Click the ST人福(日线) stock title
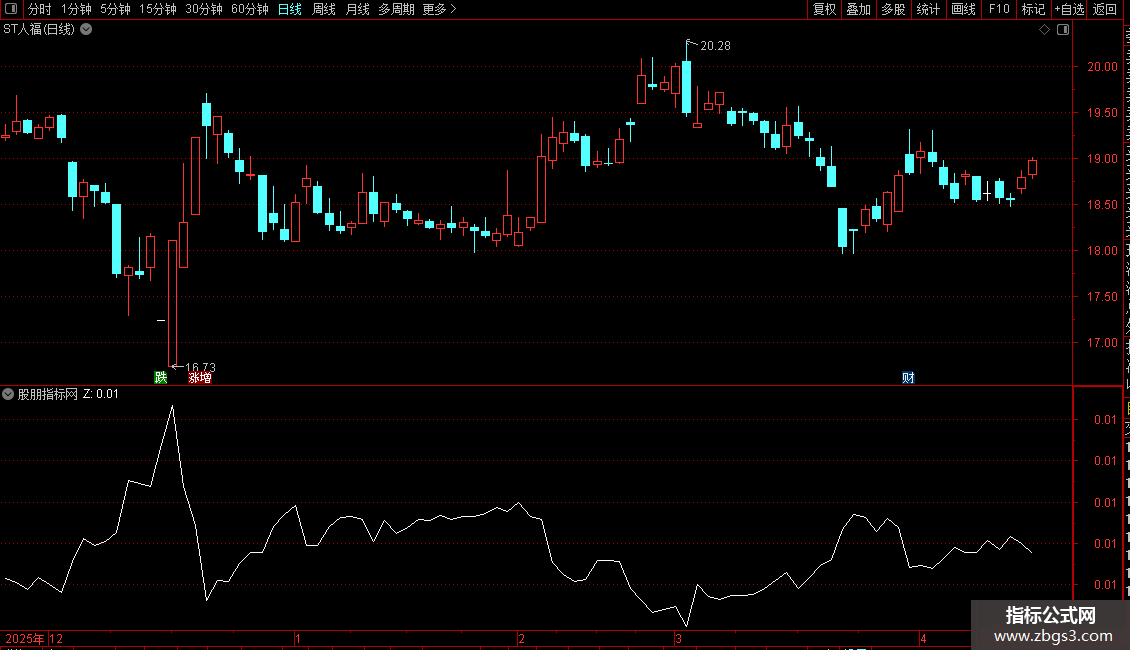Image resolution: width=1130 pixels, height=650 pixels. click(39, 30)
